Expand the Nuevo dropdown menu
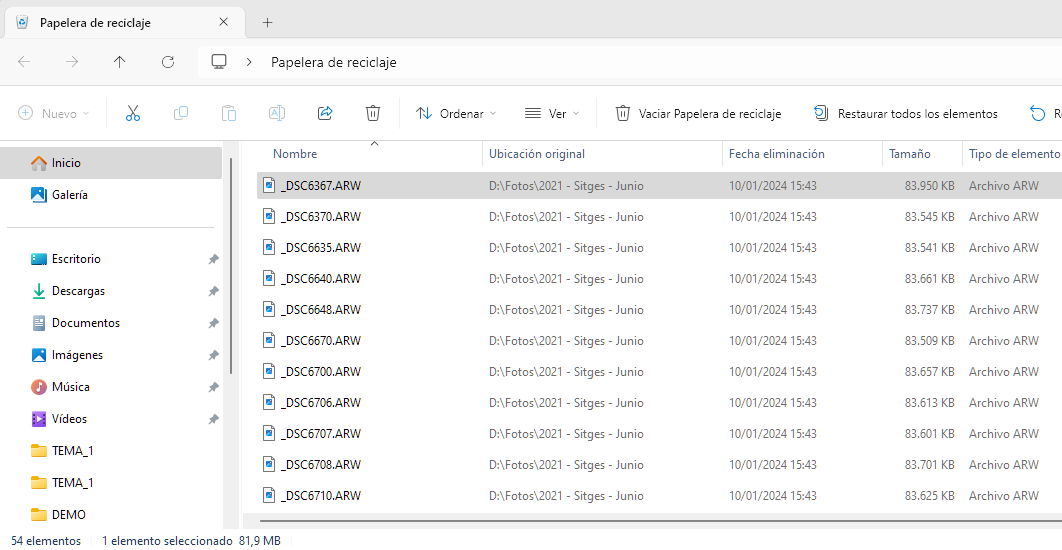The width and height of the screenshot is (1062, 550). point(54,114)
